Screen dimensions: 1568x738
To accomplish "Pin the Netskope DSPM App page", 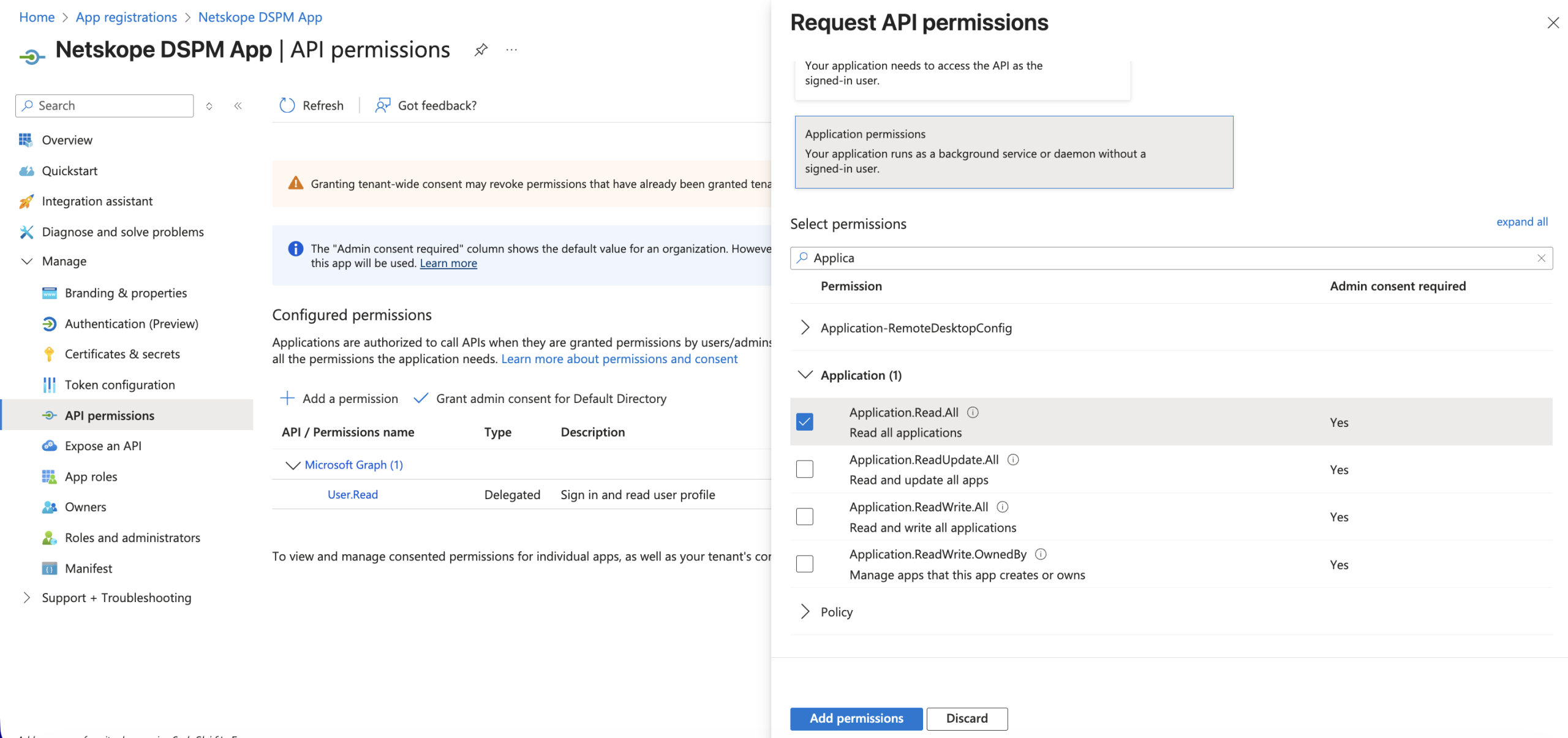I will [x=481, y=50].
